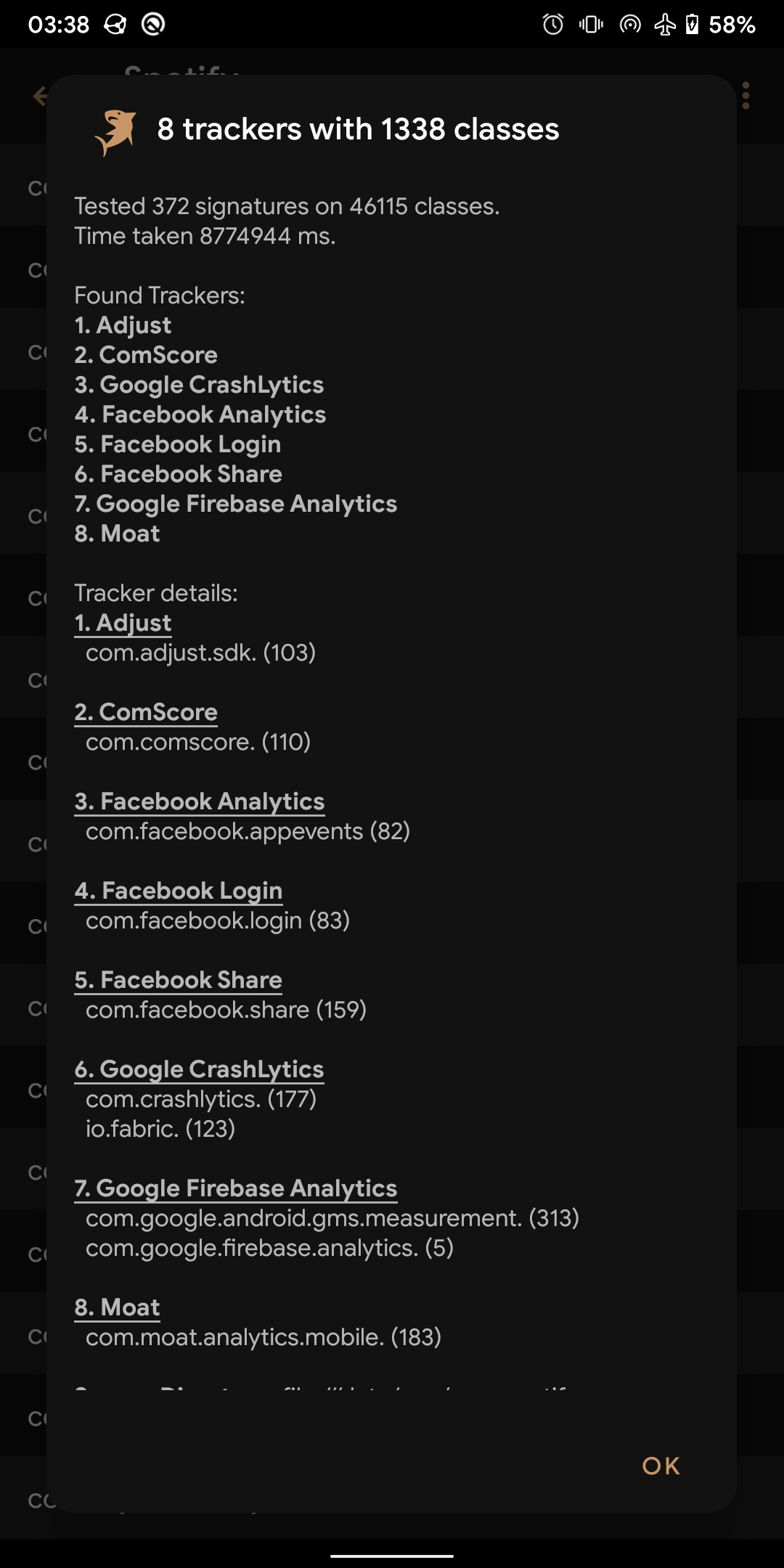784x1568 pixels.
Task: Tap the airplane mode status icon
Action: tap(664, 25)
